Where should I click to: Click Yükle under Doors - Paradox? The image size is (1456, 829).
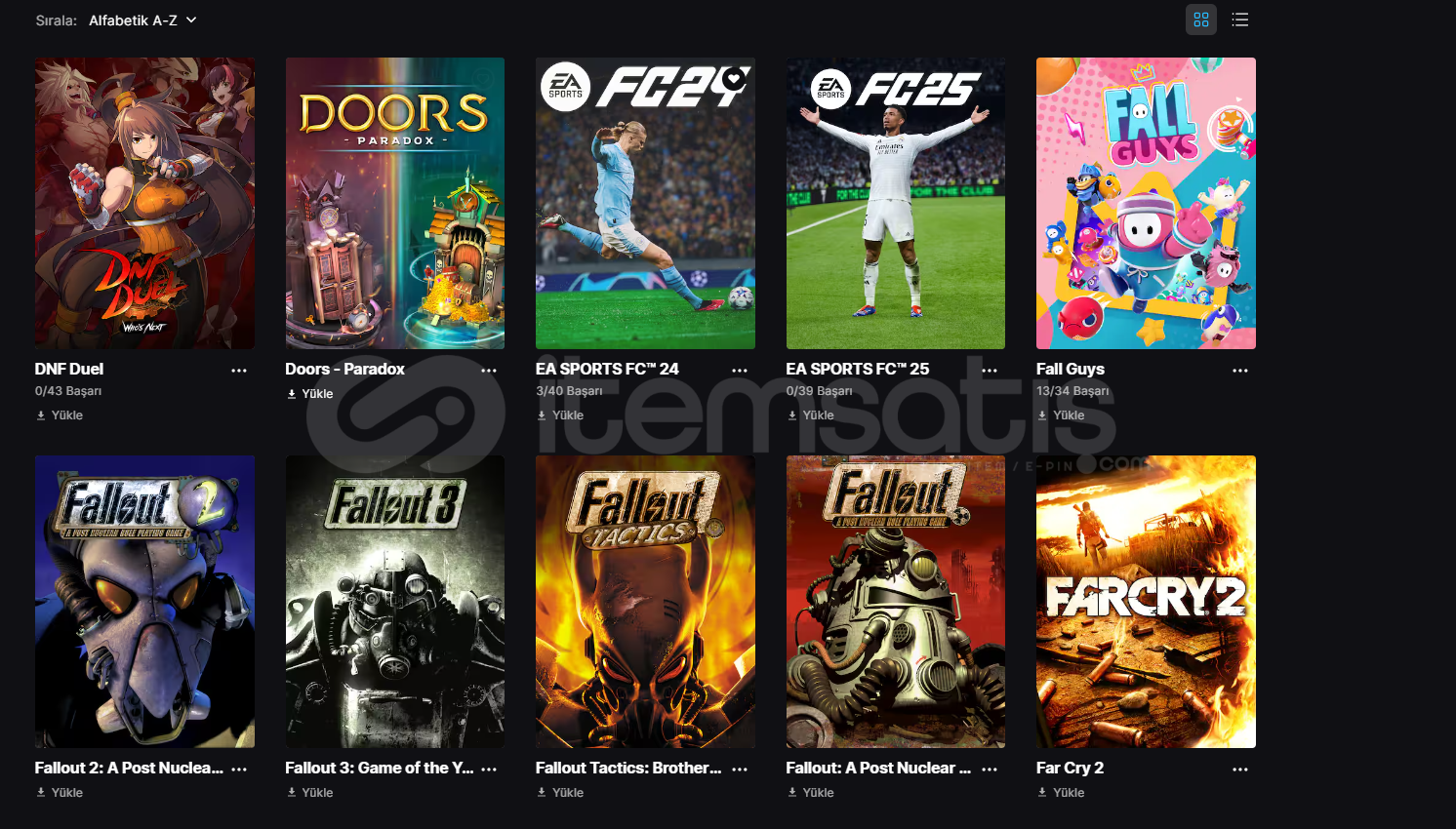pyautogui.click(x=310, y=394)
